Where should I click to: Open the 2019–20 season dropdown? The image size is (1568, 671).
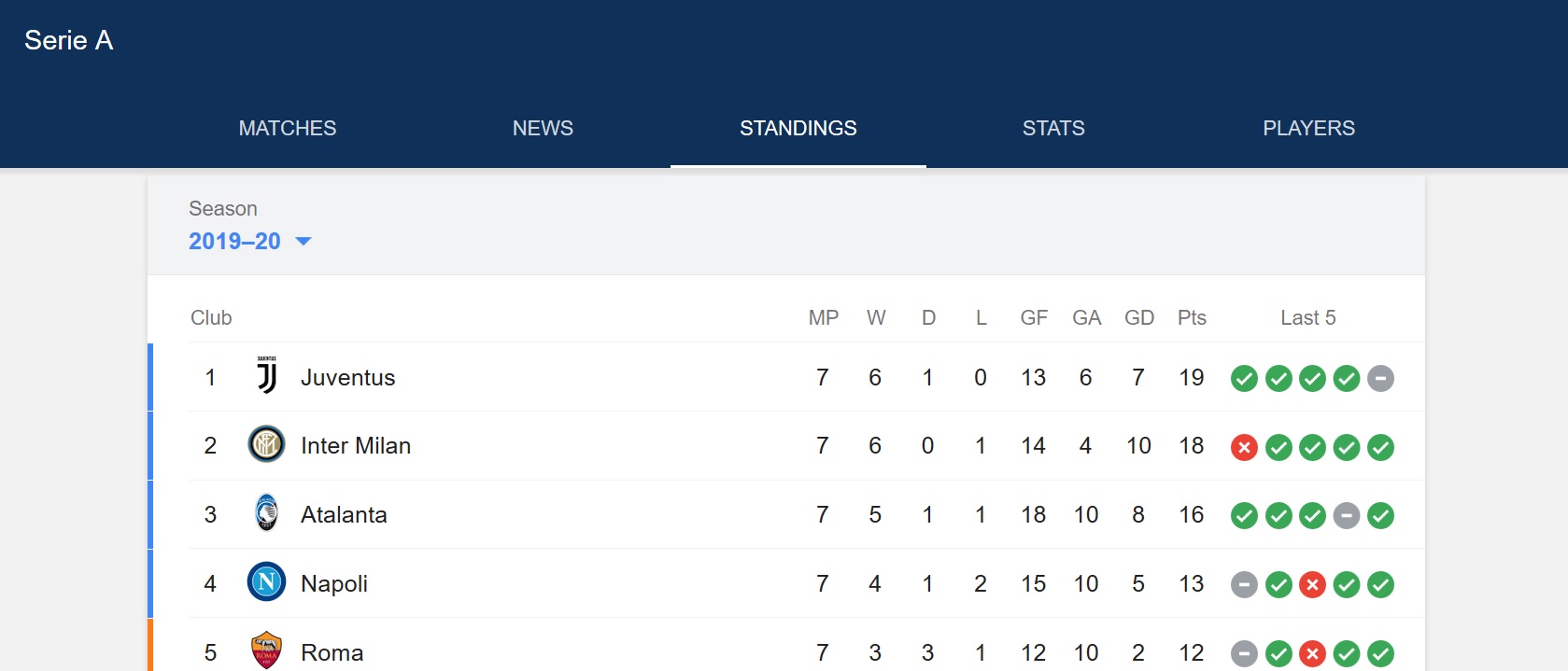(249, 242)
